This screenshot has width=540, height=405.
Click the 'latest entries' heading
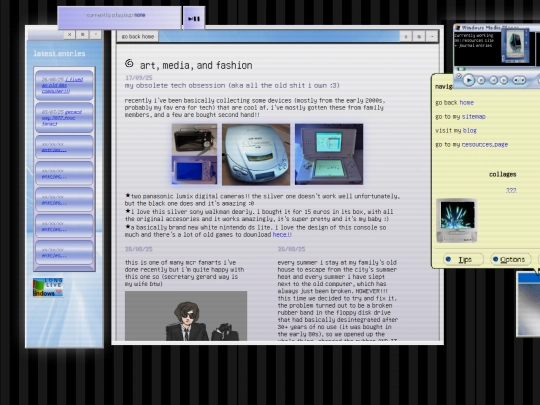pyautogui.click(x=59, y=53)
